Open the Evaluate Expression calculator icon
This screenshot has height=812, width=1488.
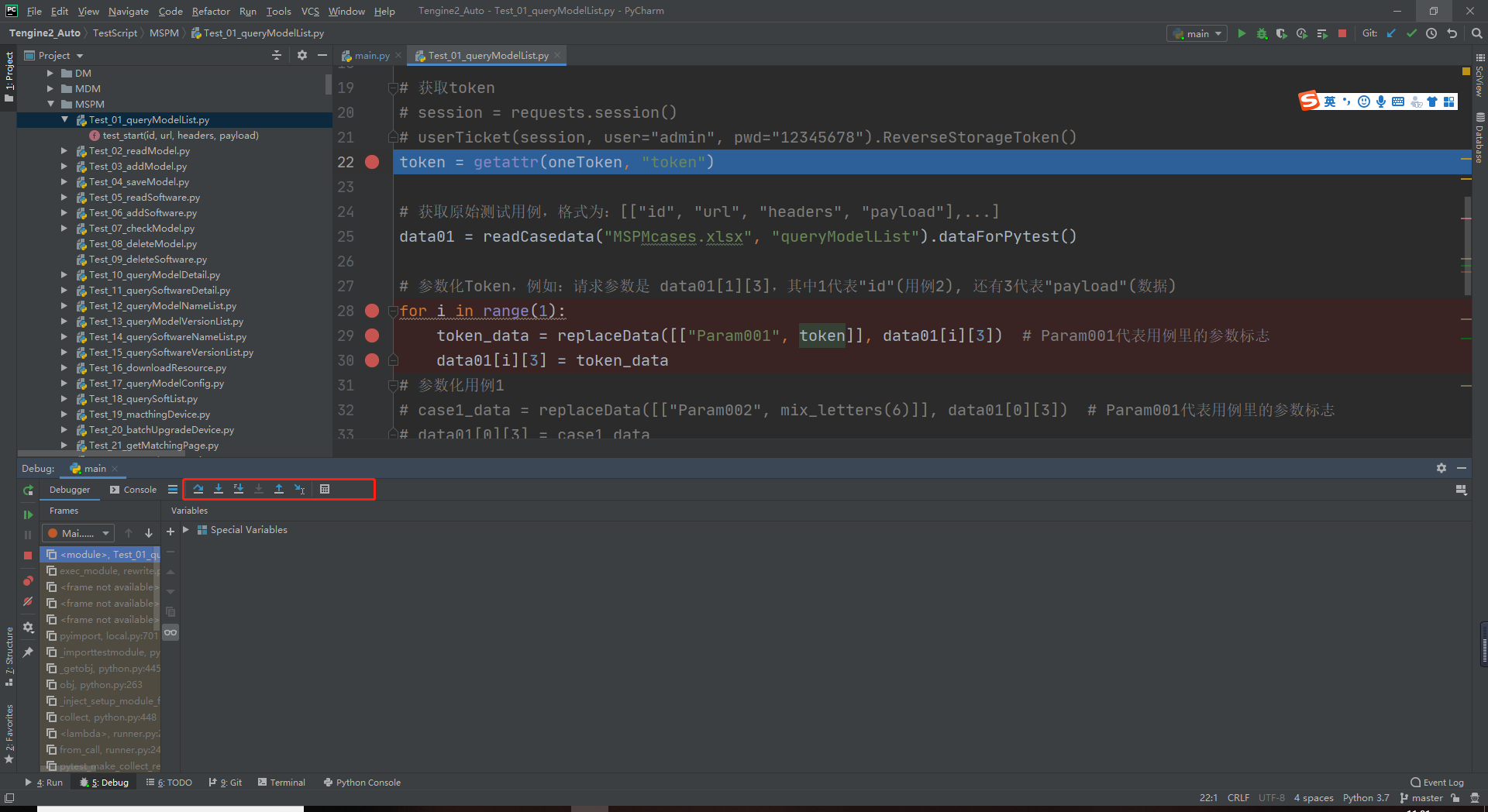325,489
